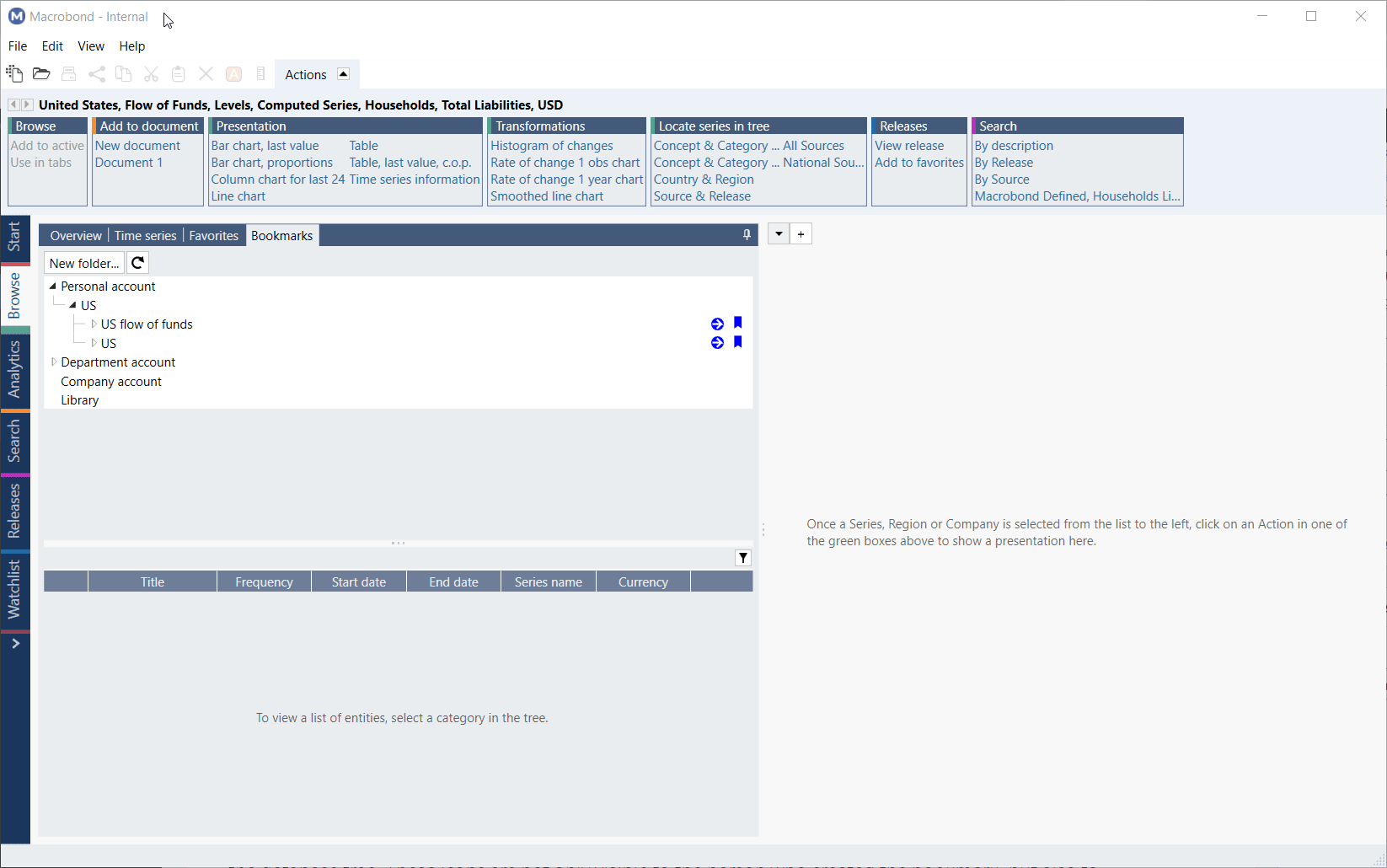
Task: Collapse the Personal account tree node
Action: 52,287
